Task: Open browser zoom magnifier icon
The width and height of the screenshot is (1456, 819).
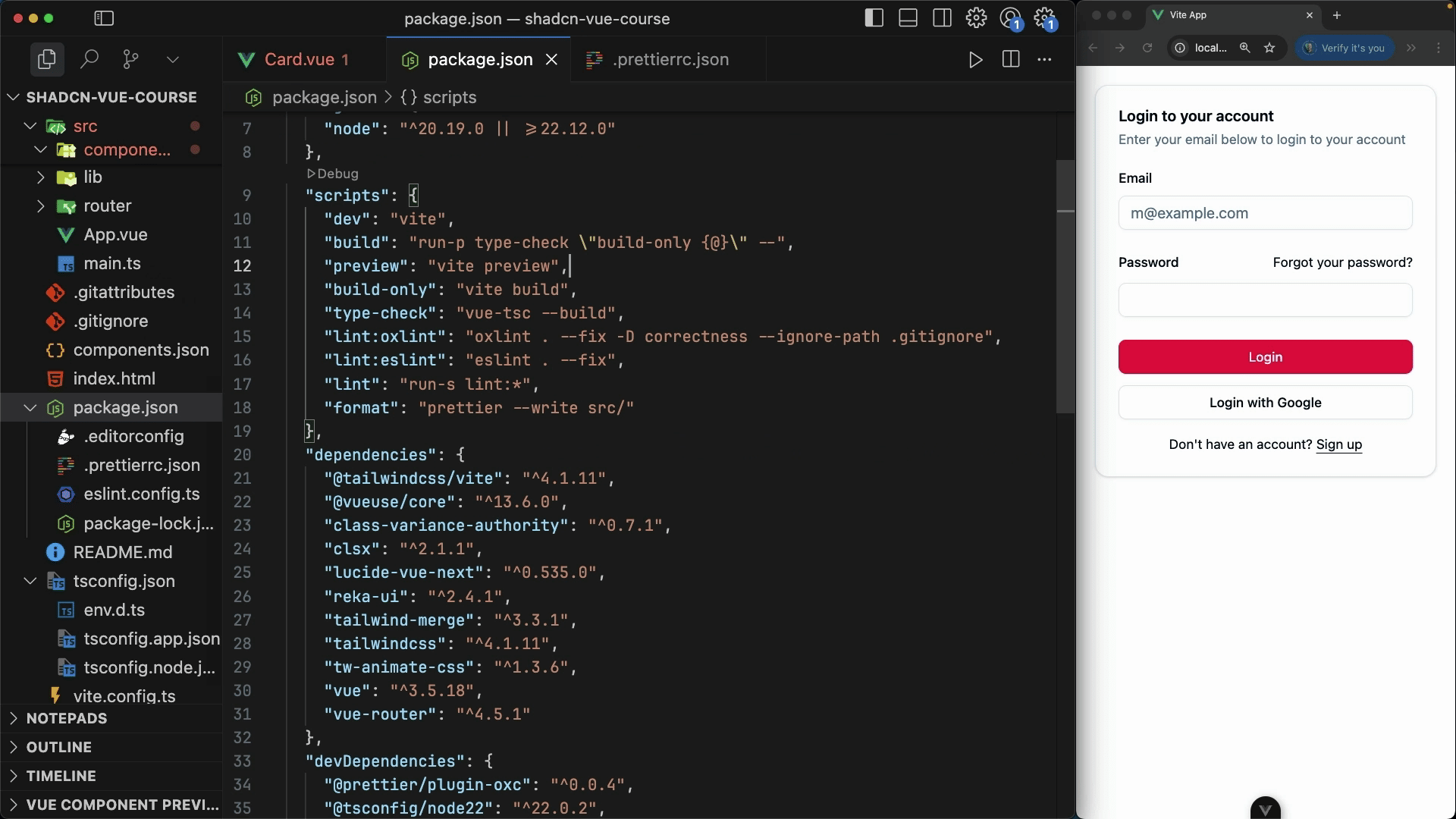Action: point(1244,48)
